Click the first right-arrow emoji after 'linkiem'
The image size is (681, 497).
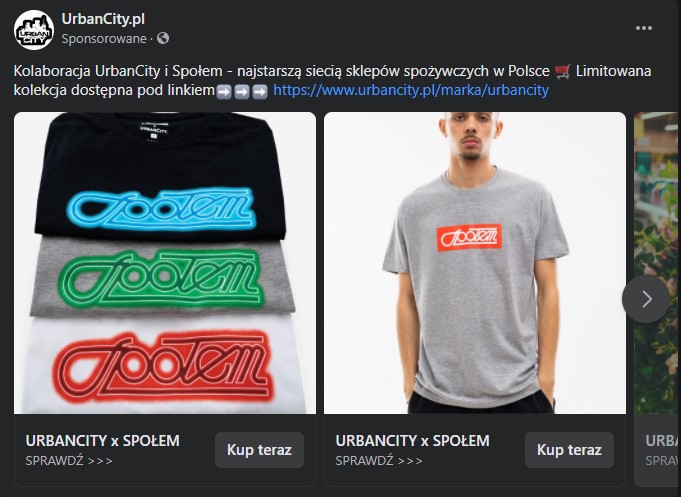coord(224,92)
